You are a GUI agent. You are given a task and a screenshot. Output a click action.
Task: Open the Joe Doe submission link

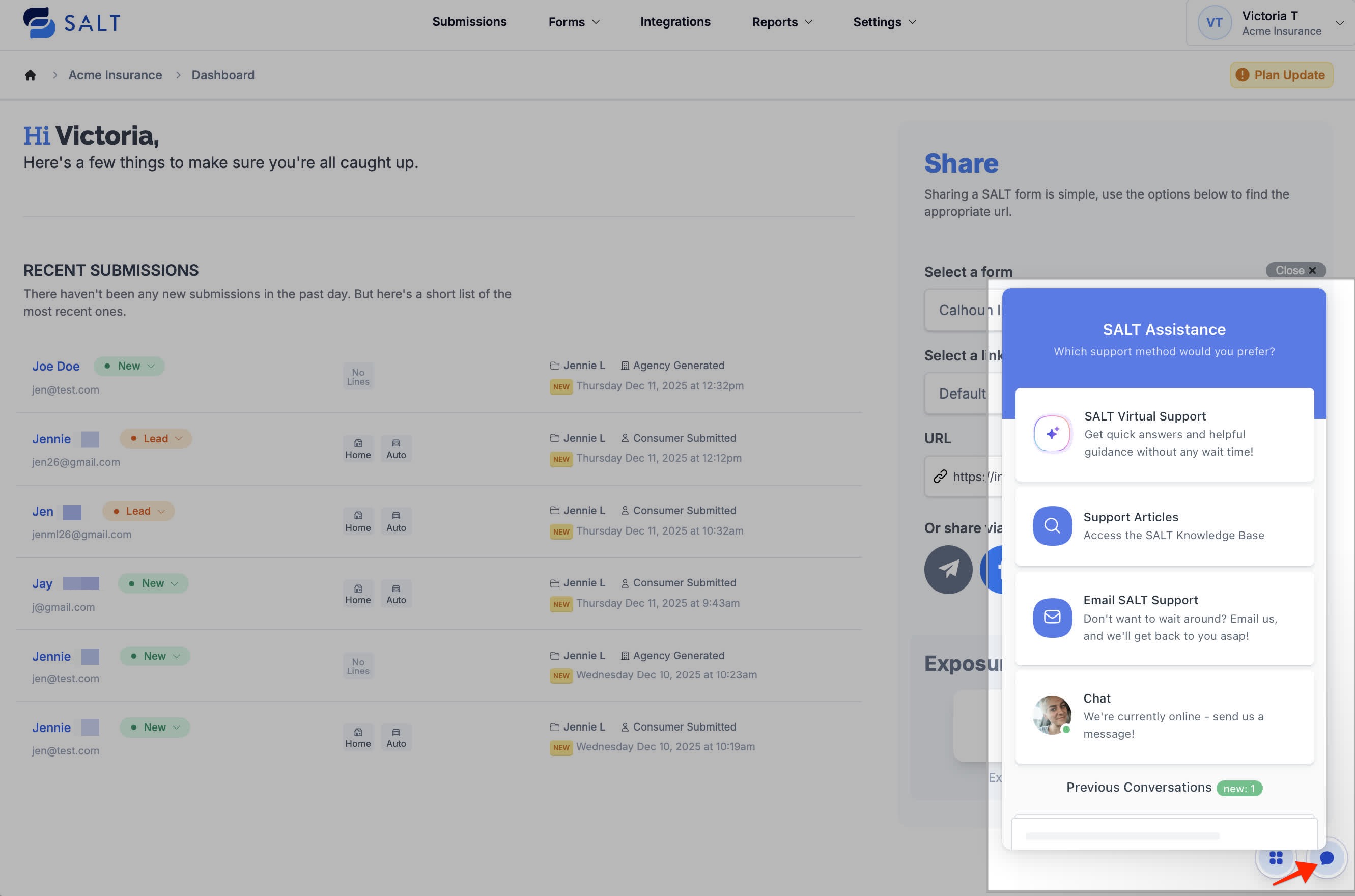click(x=55, y=366)
